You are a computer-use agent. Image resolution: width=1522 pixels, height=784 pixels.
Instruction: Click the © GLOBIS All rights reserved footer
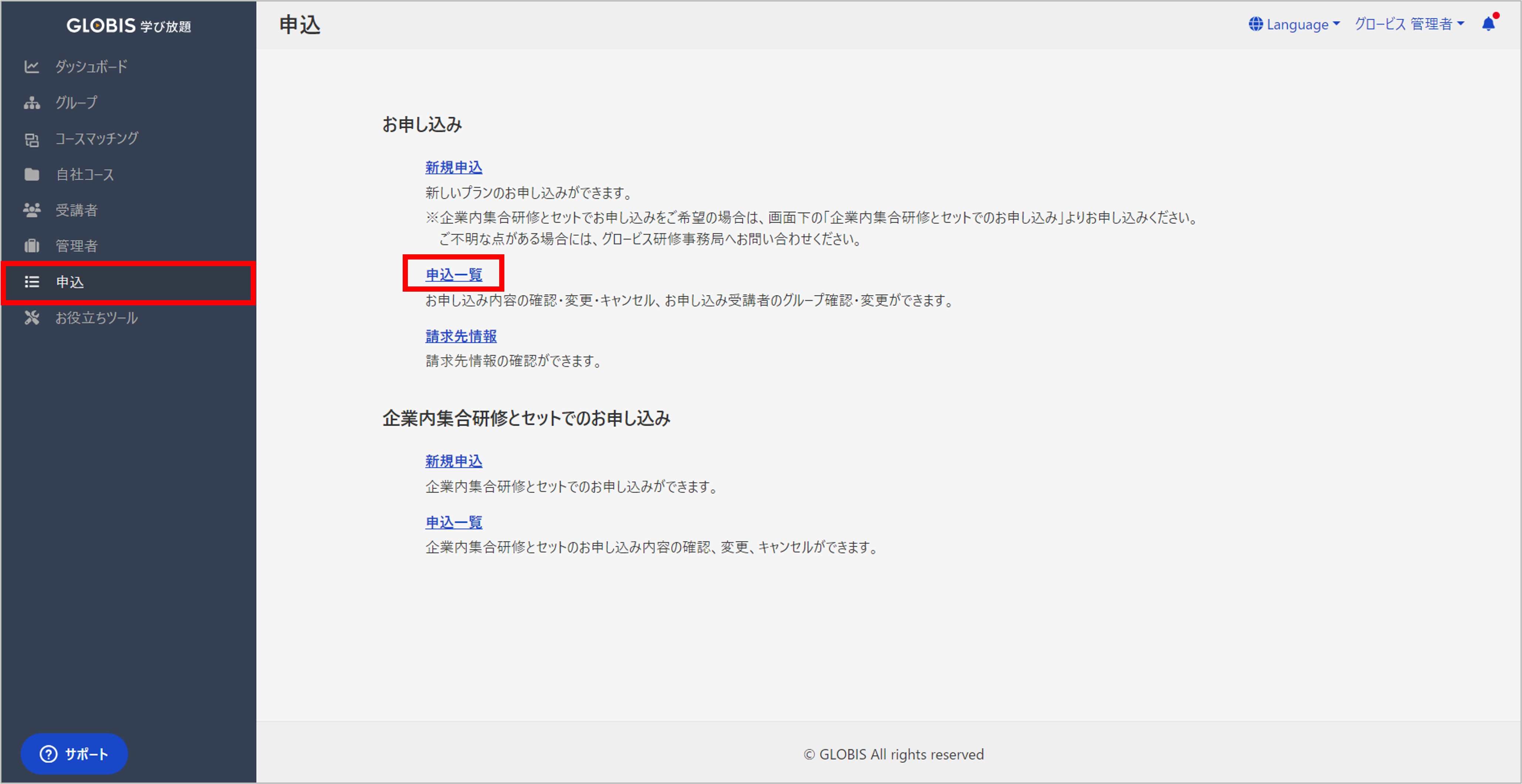tap(894, 754)
